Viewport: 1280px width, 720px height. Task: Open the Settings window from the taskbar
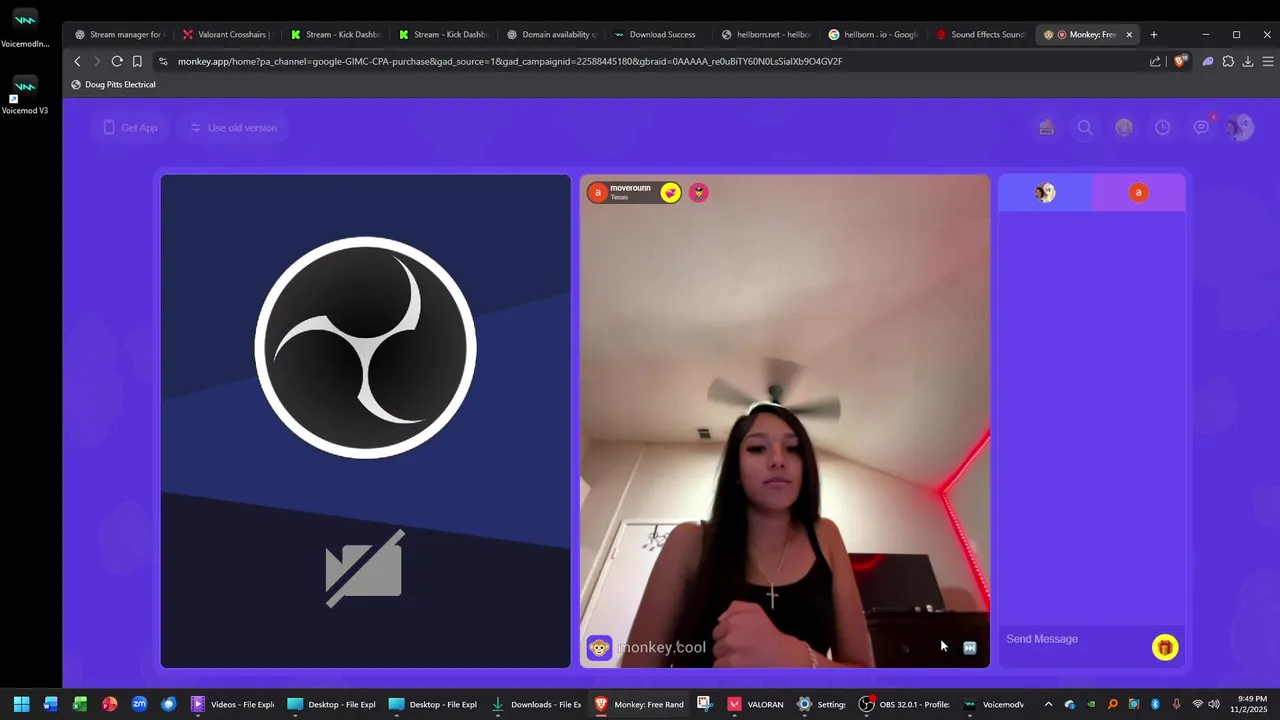[822, 704]
